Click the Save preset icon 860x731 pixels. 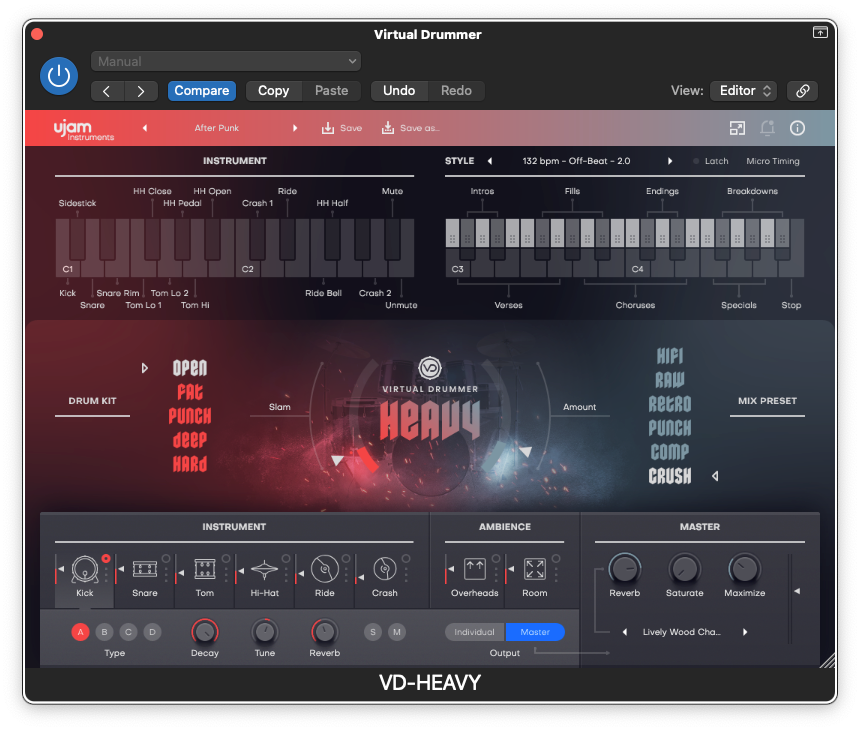(x=327, y=128)
